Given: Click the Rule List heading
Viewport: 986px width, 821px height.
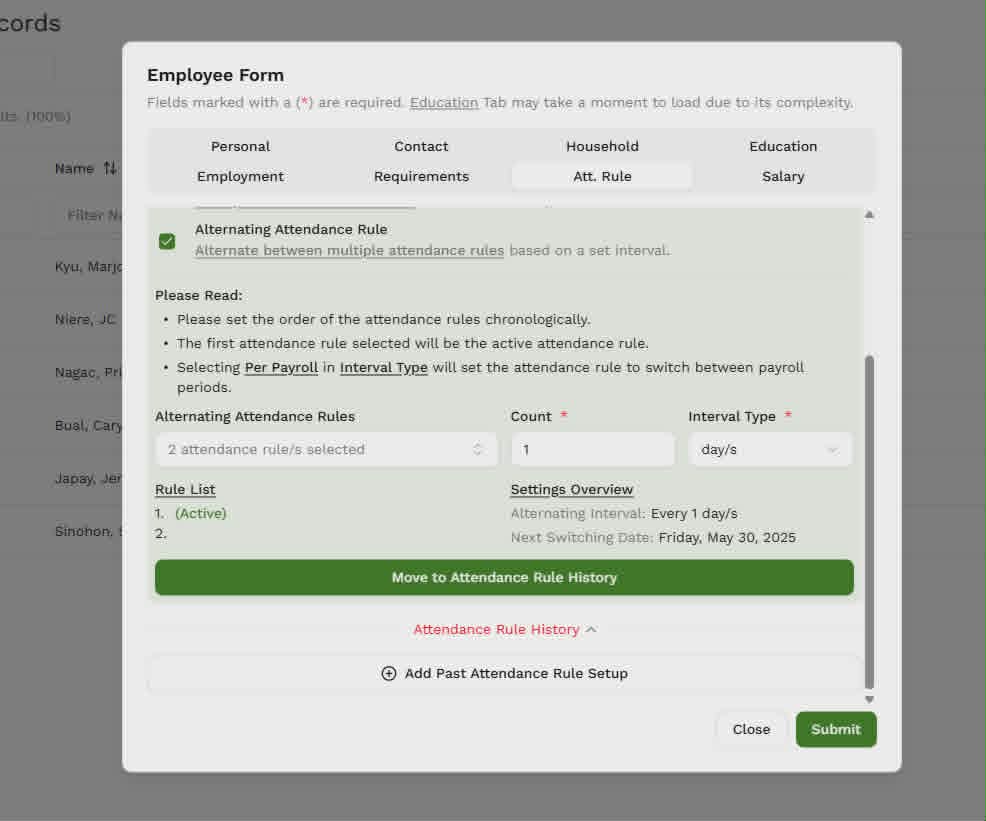Looking at the screenshot, I should 185,489.
